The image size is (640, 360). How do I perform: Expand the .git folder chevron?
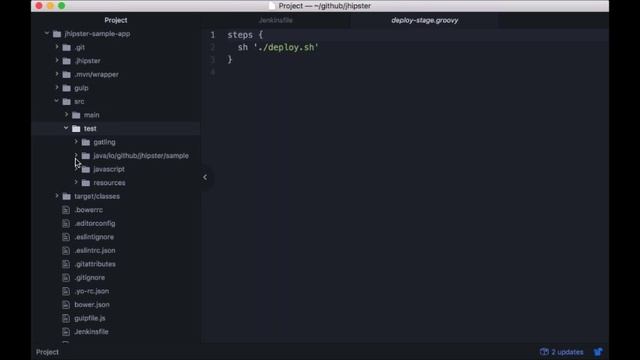pyautogui.click(x=57, y=47)
